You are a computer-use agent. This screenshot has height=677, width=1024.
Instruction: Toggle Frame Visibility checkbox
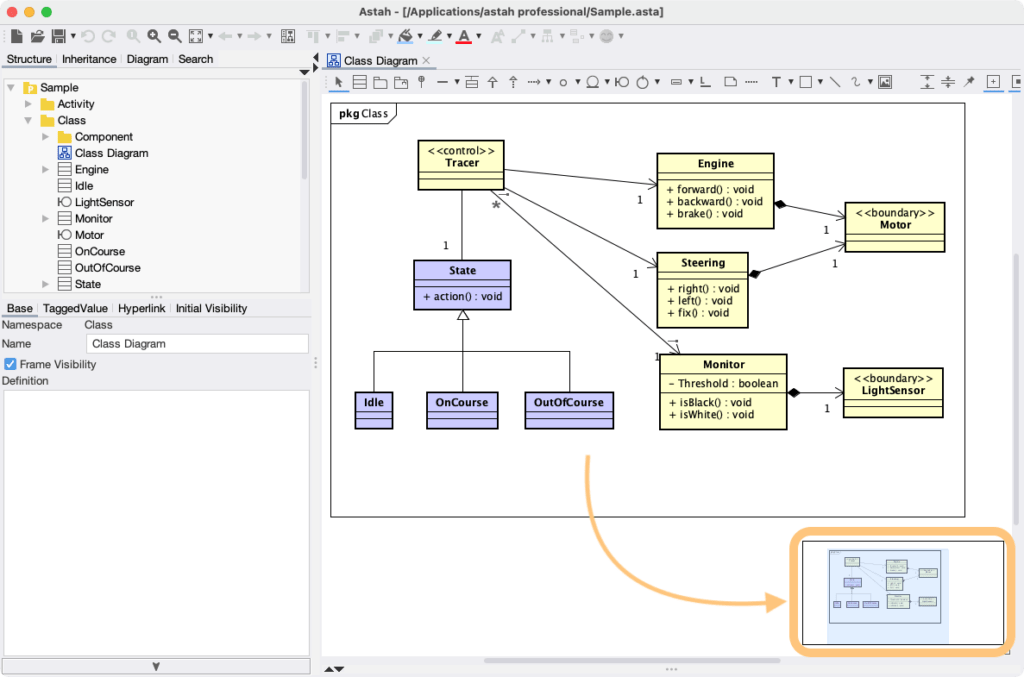10,364
